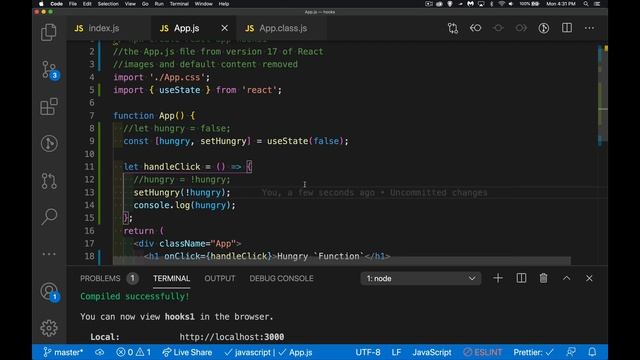Maximize terminal panel with chevron up
Screen dimensions: 640x360
[567, 278]
